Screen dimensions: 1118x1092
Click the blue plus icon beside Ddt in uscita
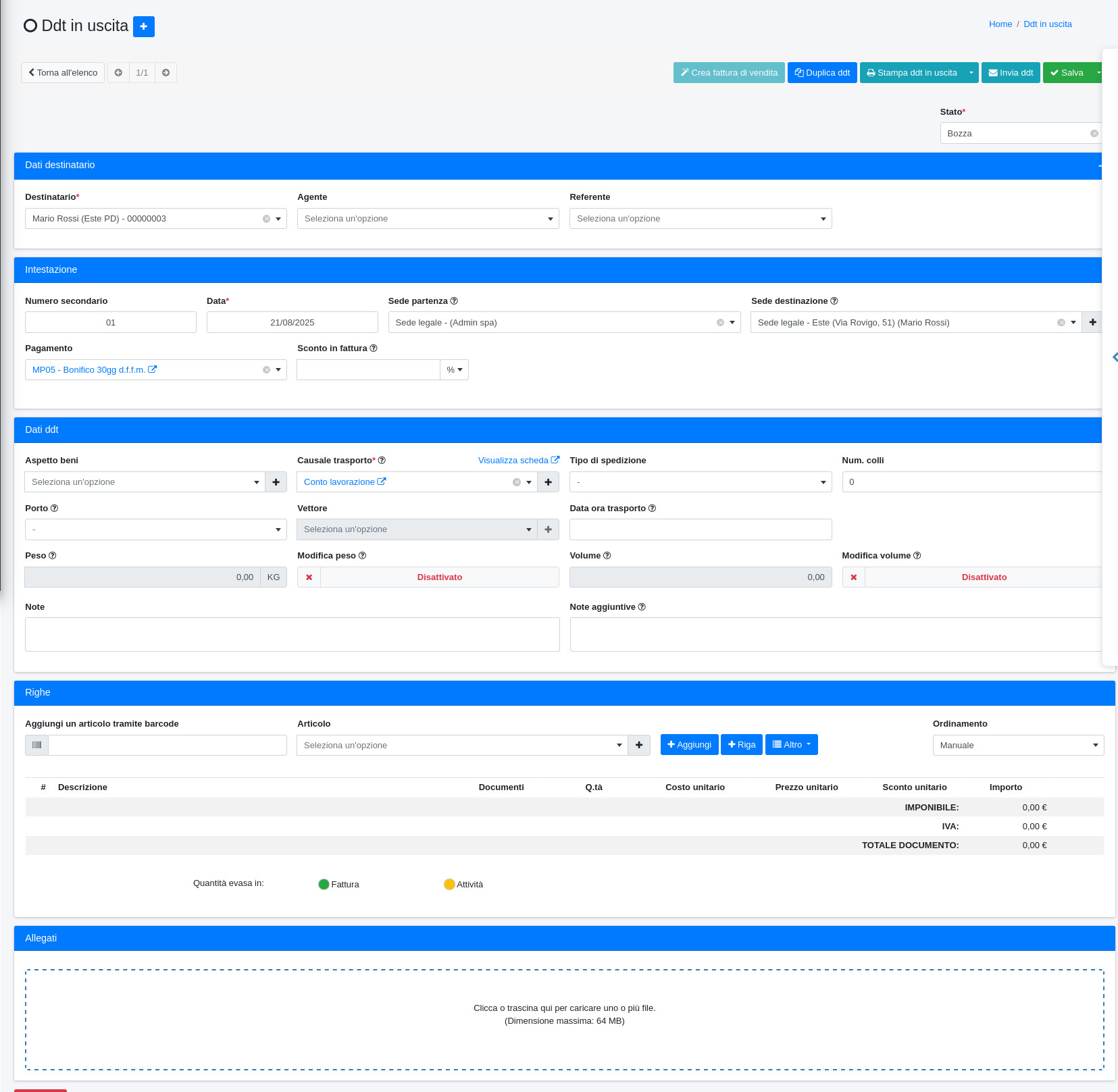143,26
